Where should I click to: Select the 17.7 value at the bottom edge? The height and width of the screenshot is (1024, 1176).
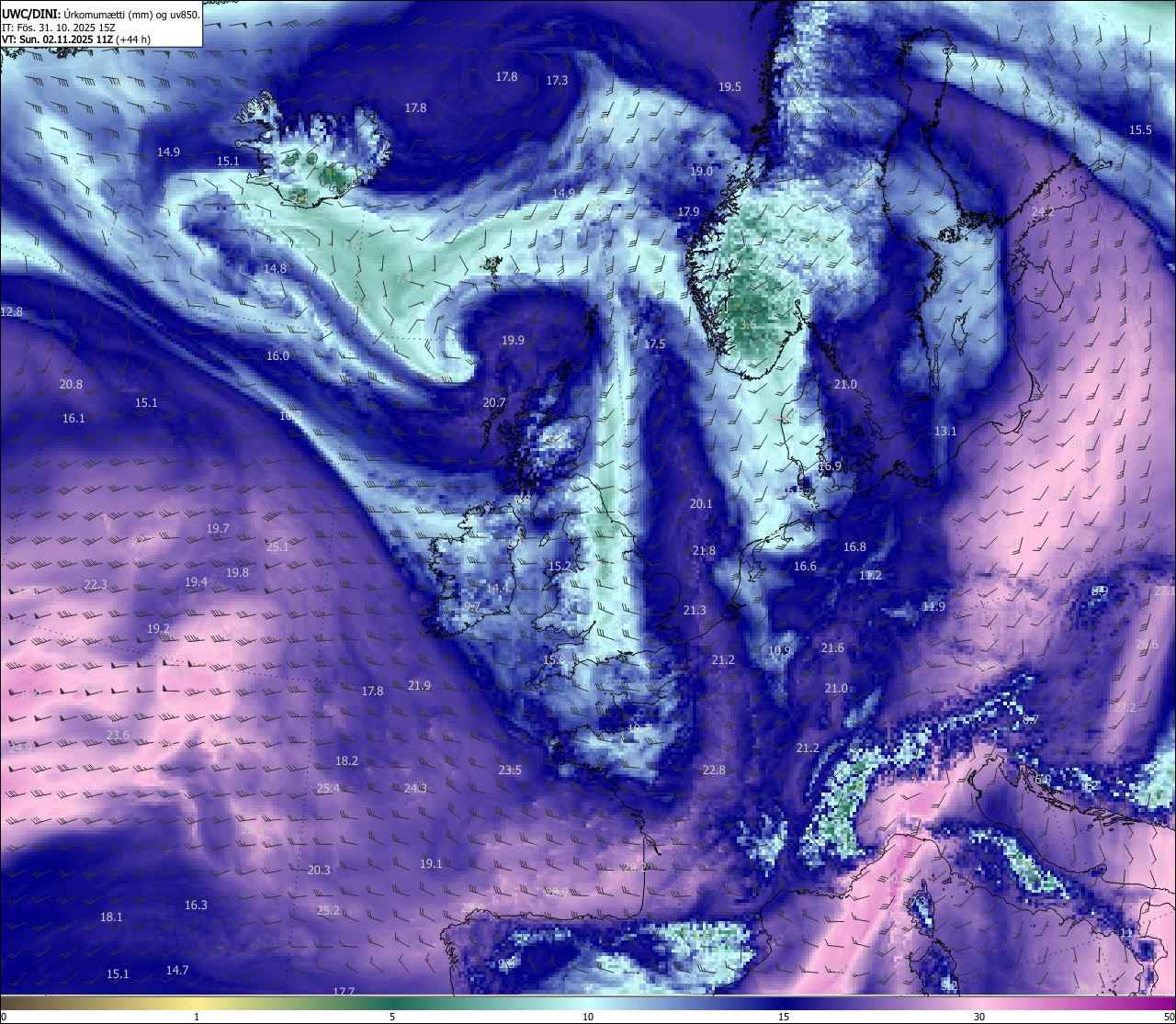coord(344,992)
